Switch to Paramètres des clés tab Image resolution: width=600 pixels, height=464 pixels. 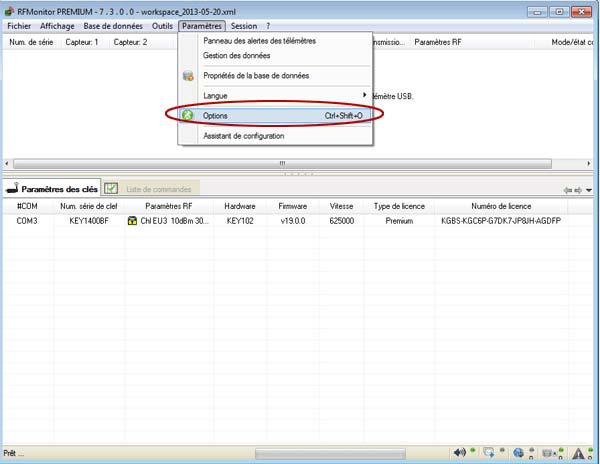52,189
